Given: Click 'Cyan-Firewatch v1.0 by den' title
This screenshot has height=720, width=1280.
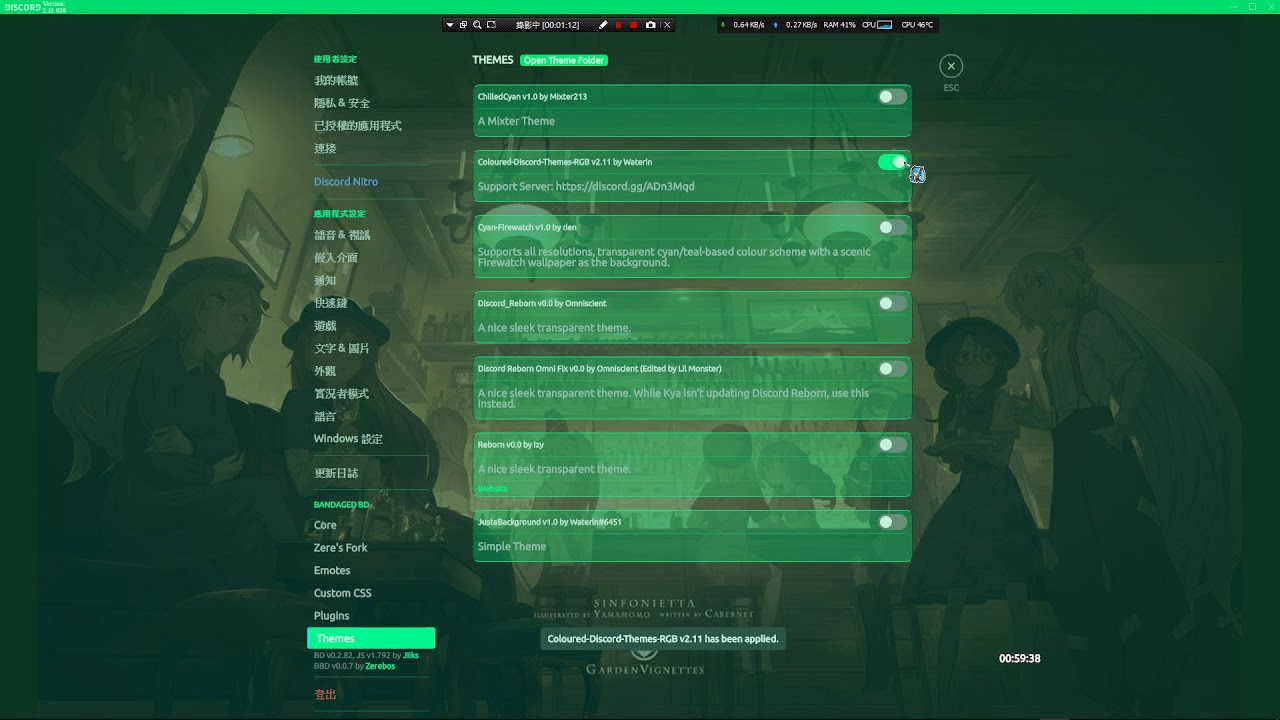Looking at the screenshot, I should [527, 227].
